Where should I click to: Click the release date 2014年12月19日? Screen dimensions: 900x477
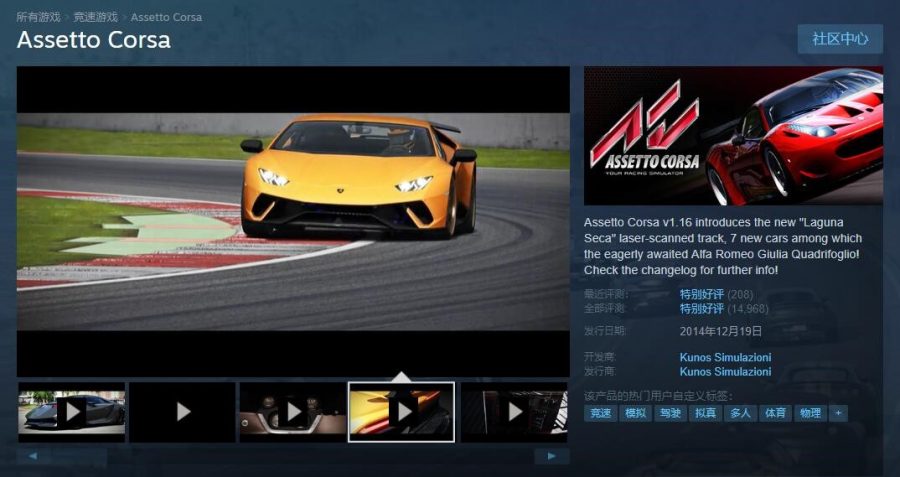coord(721,331)
